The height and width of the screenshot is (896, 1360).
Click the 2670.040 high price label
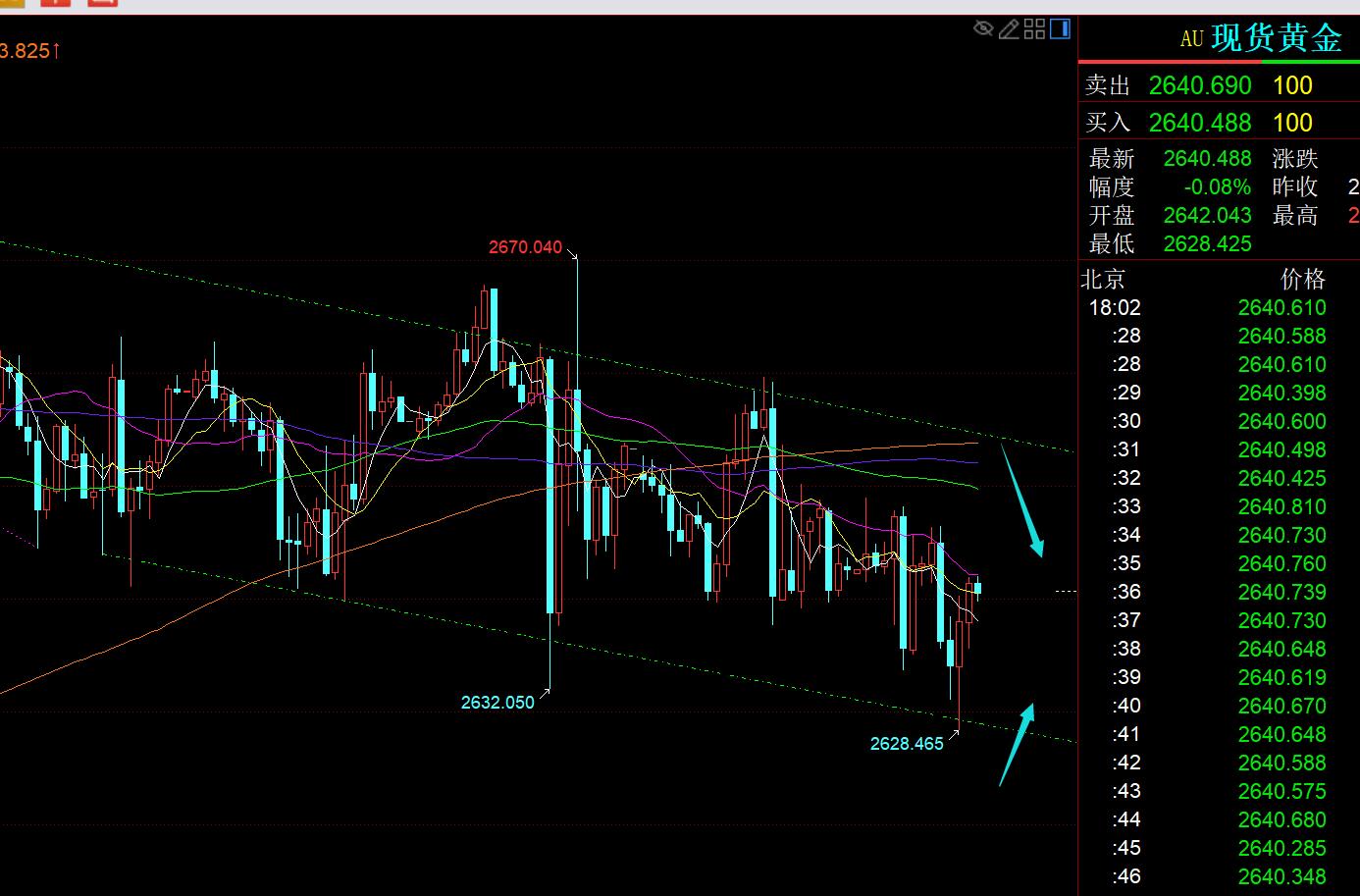[525, 246]
